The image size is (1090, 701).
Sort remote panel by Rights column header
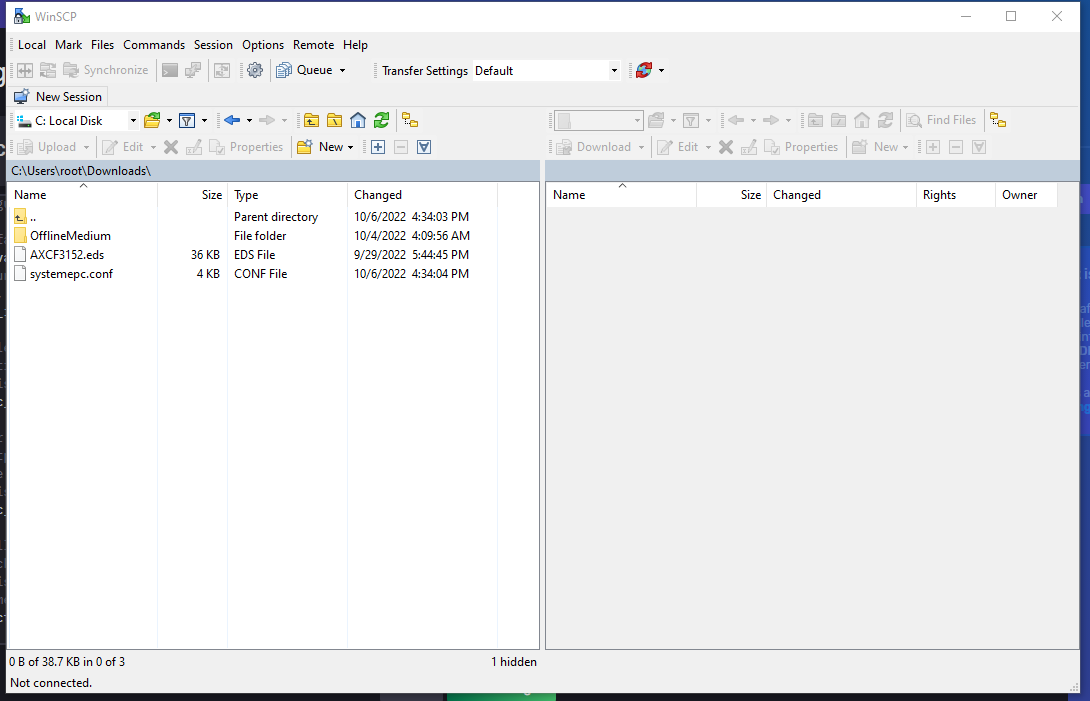click(956, 195)
